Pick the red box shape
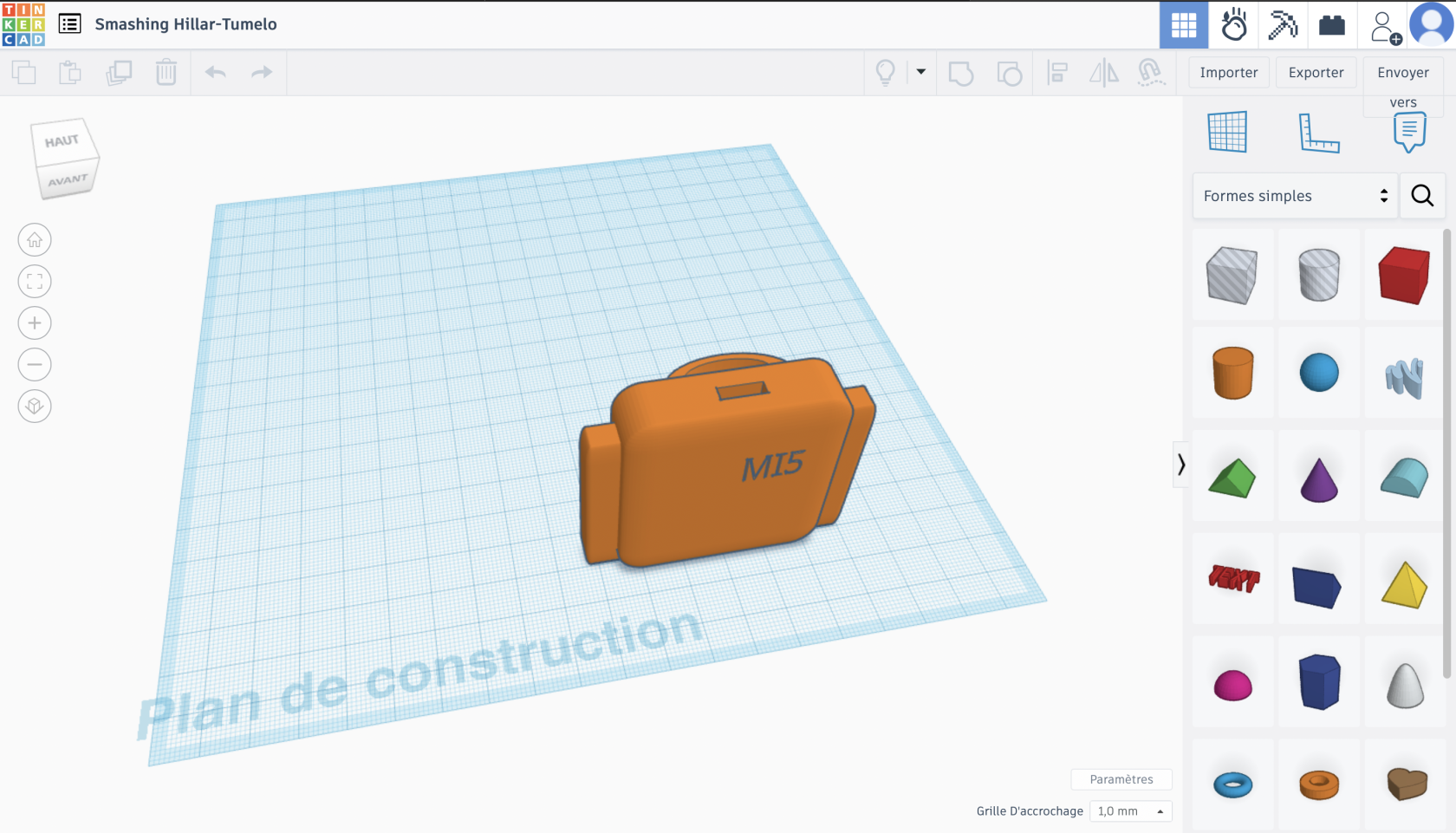Viewport: 1456px width, 833px height. coord(1404,275)
